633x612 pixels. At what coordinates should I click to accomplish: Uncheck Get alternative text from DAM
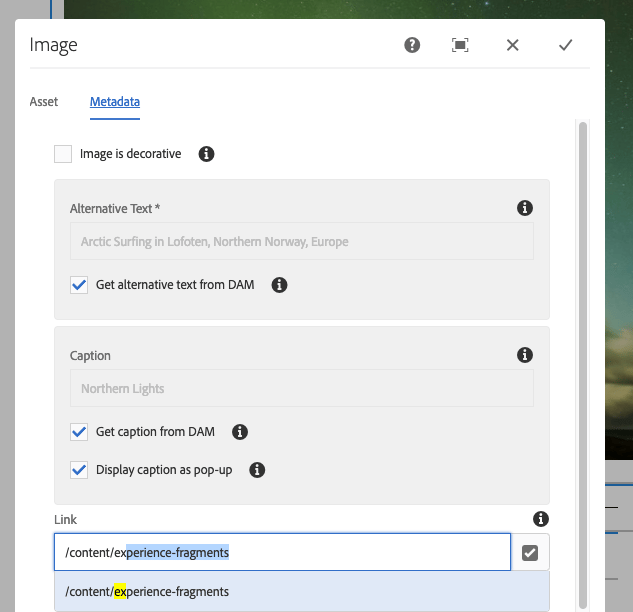click(x=79, y=285)
